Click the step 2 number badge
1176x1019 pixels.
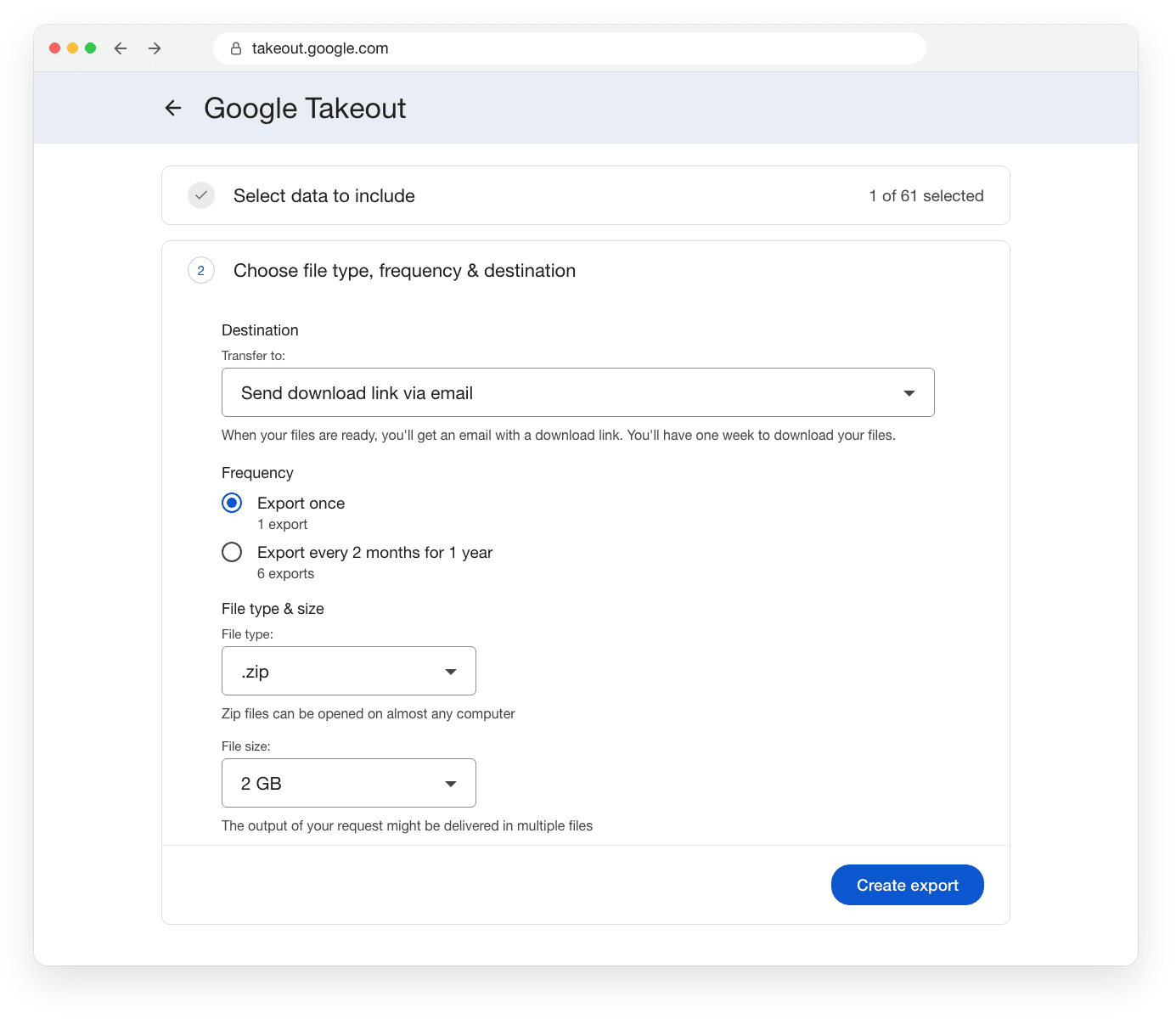tap(201, 271)
